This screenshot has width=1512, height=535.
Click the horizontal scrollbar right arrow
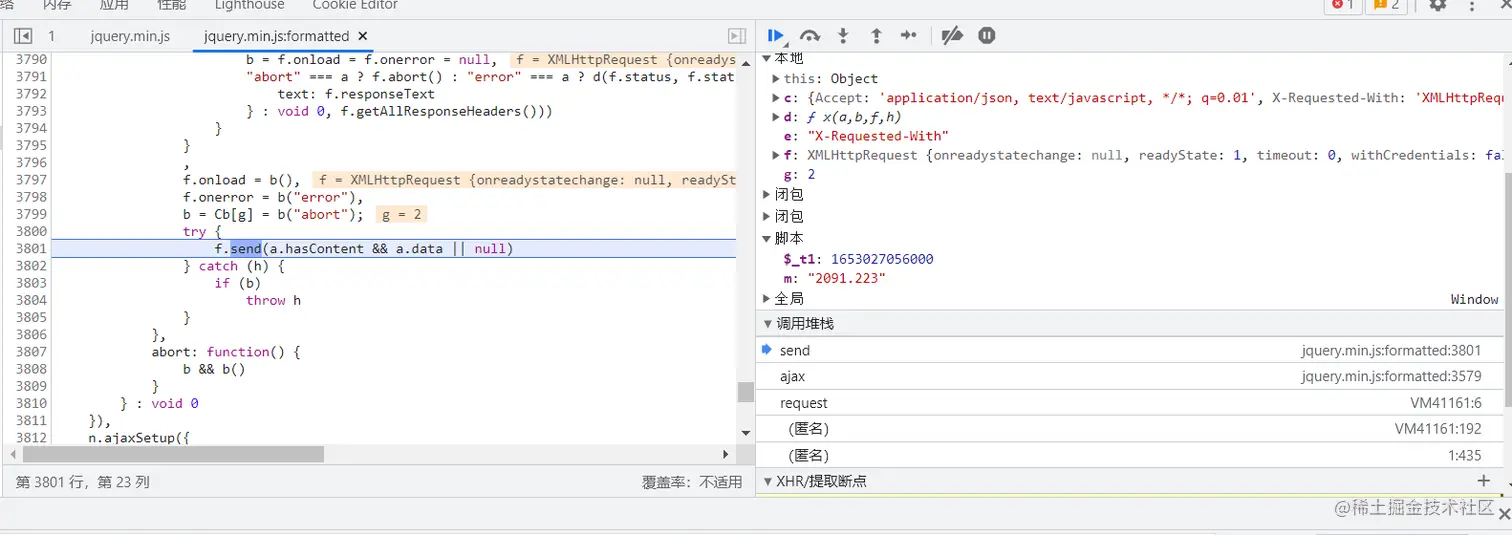pyautogui.click(x=728, y=454)
